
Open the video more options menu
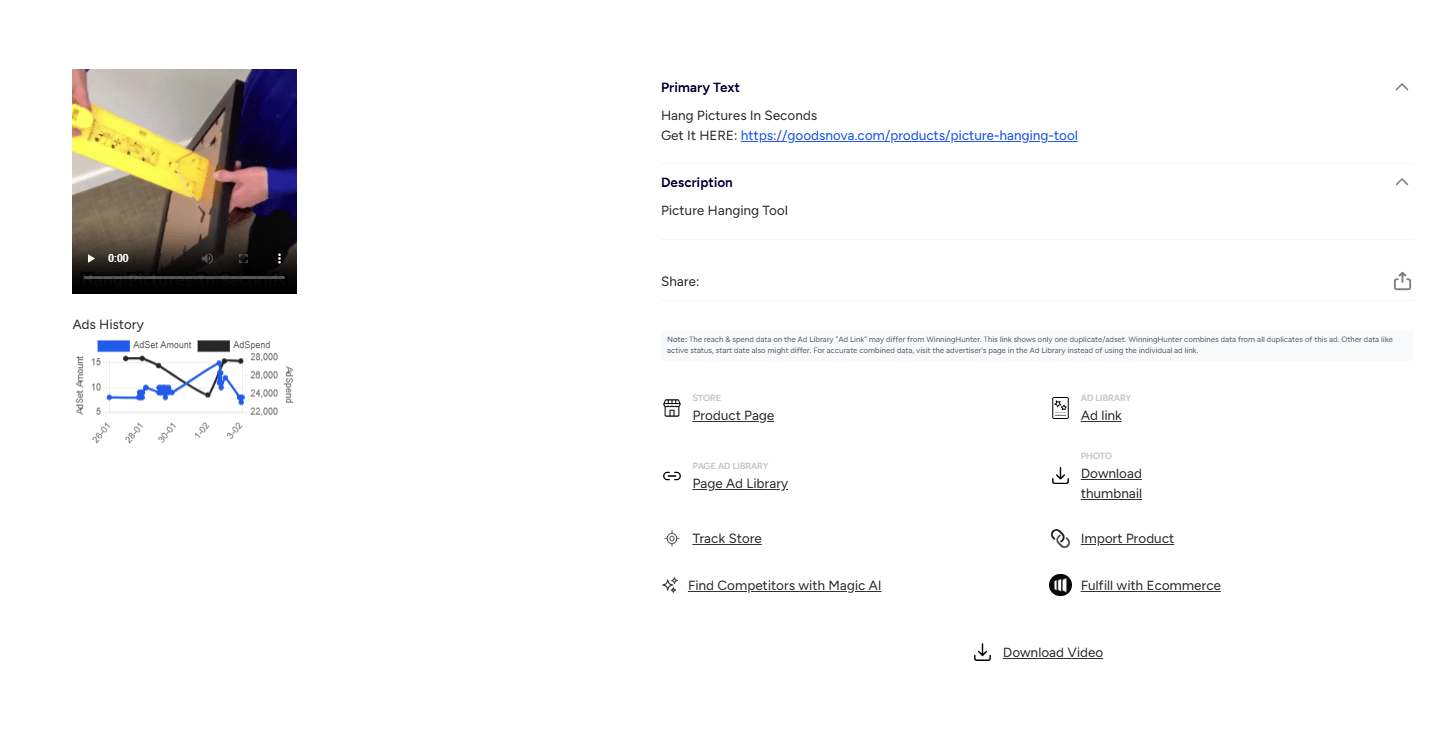pyautogui.click(x=279, y=258)
